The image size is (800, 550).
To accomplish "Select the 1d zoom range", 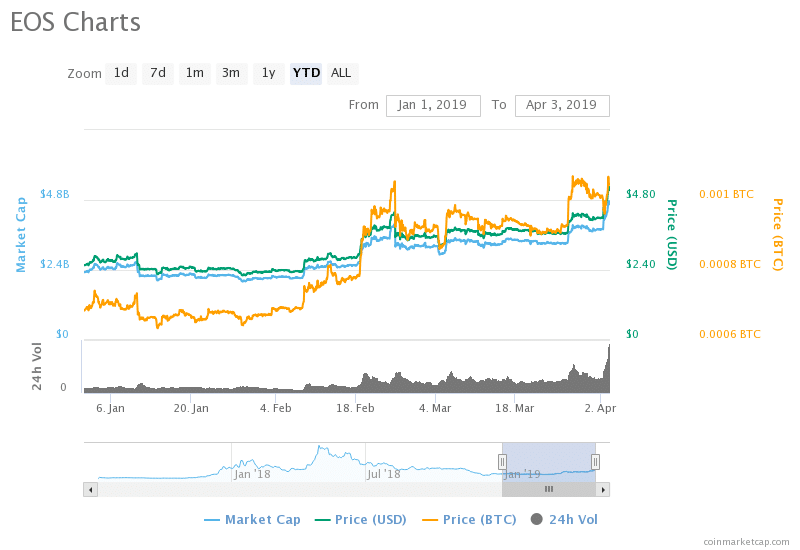I will tap(121, 73).
